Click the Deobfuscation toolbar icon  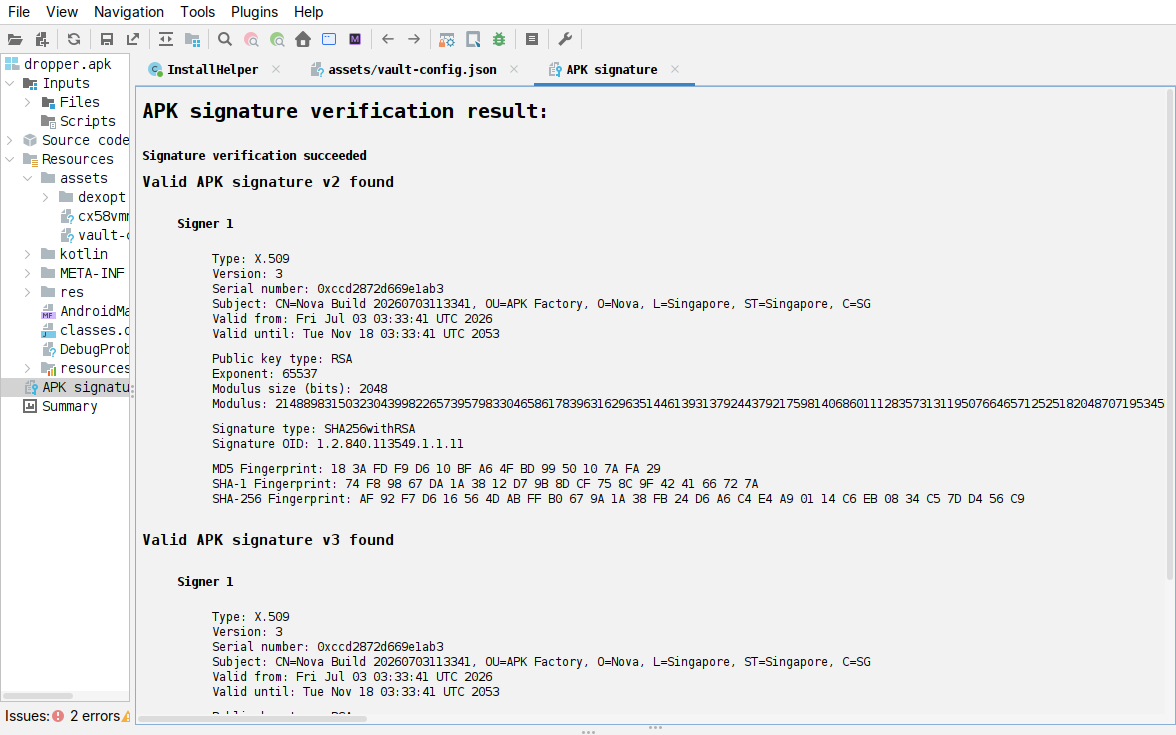pyautogui.click(x=473, y=39)
